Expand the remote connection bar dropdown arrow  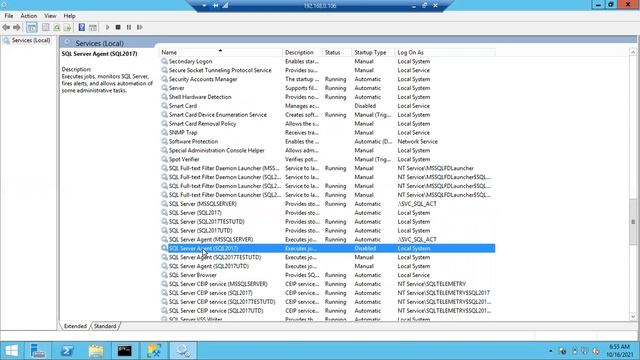[x=204, y=6]
